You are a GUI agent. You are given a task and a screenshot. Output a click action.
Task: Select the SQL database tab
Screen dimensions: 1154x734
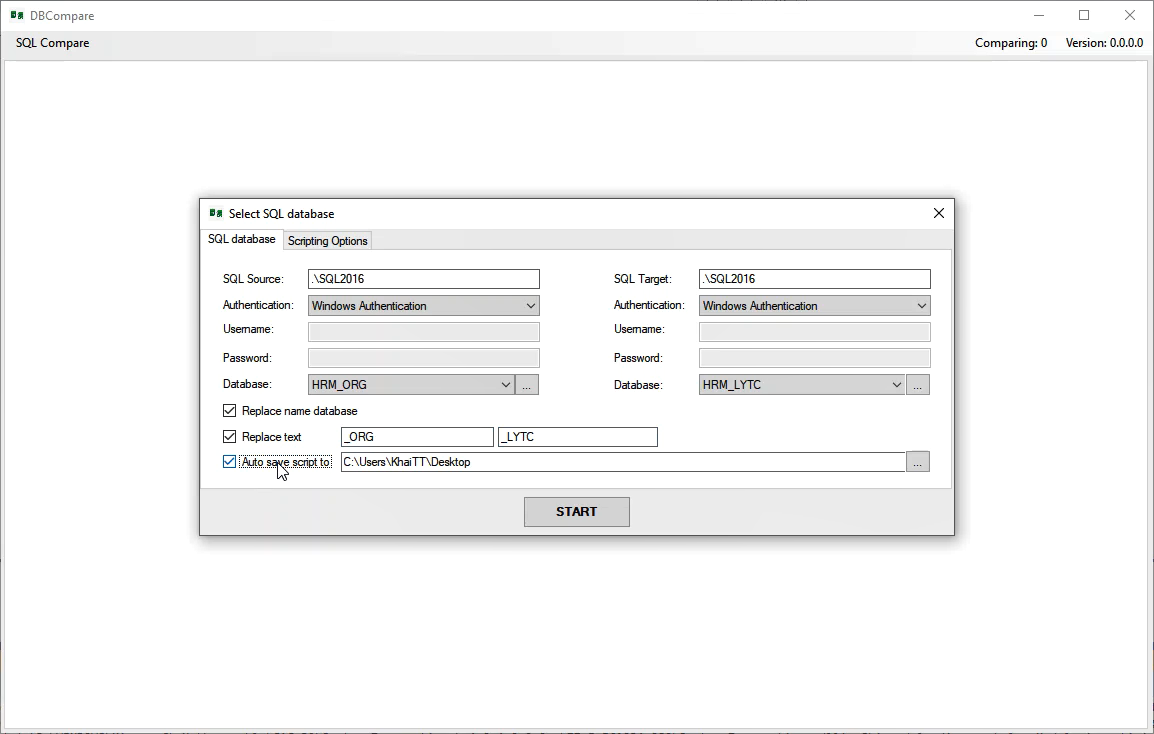click(241, 239)
